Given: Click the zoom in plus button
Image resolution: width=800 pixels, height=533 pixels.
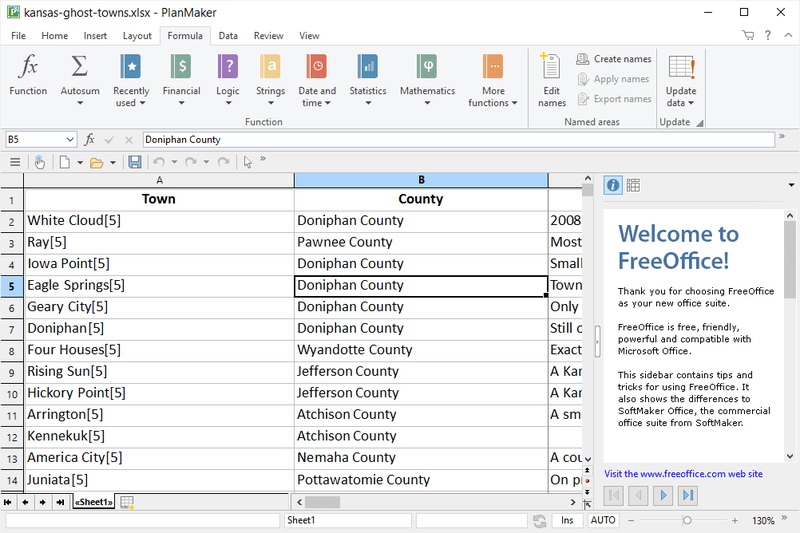Looking at the screenshot, I should [x=735, y=520].
